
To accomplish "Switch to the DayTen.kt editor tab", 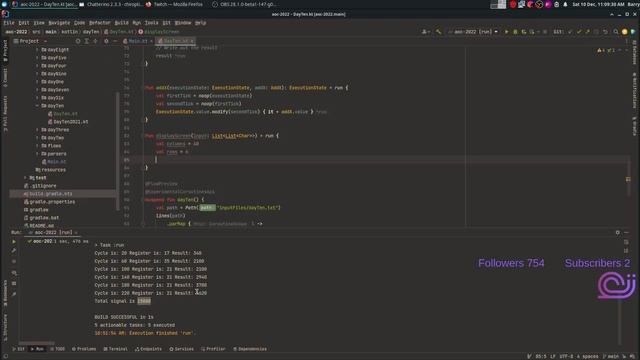I will click(x=176, y=41).
